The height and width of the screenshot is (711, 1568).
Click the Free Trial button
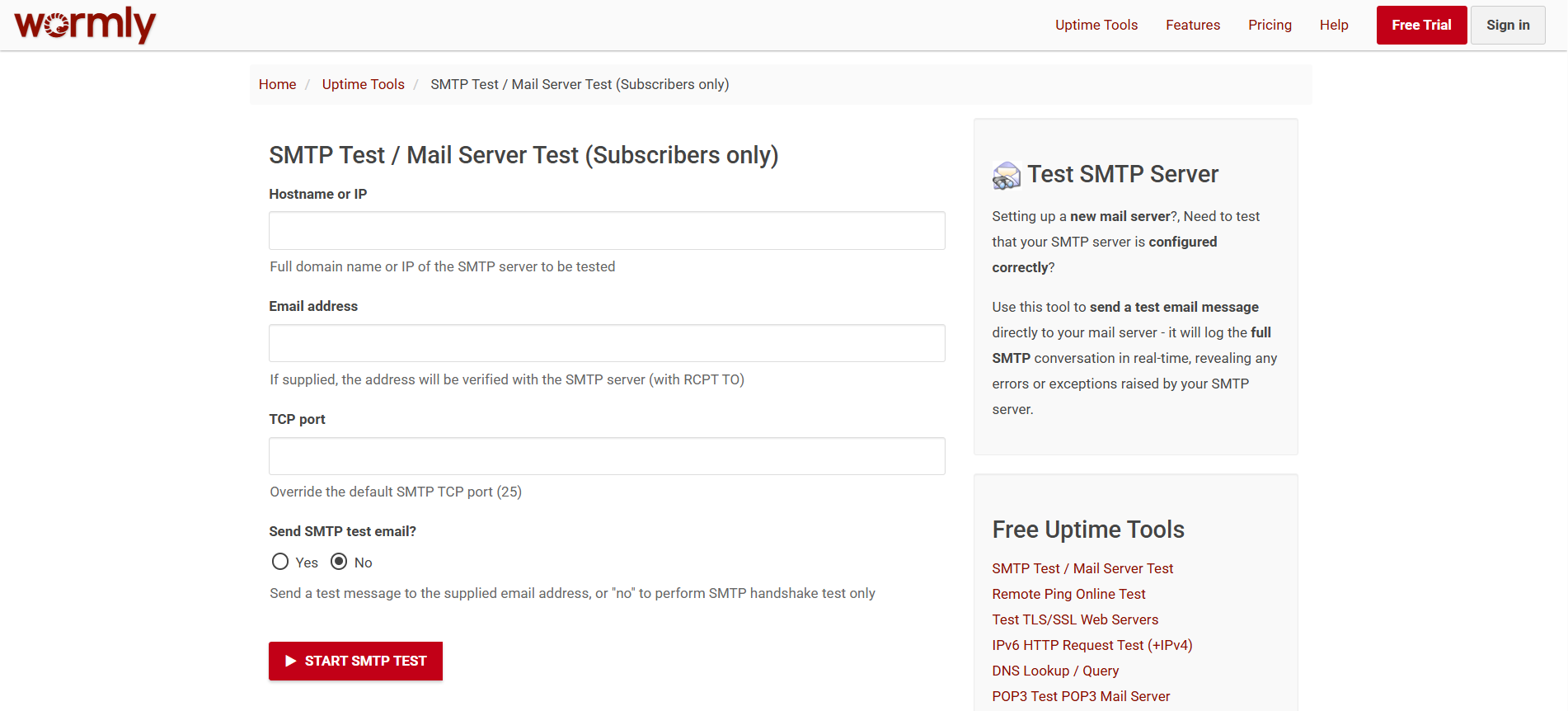click(x=1421, y=25)
